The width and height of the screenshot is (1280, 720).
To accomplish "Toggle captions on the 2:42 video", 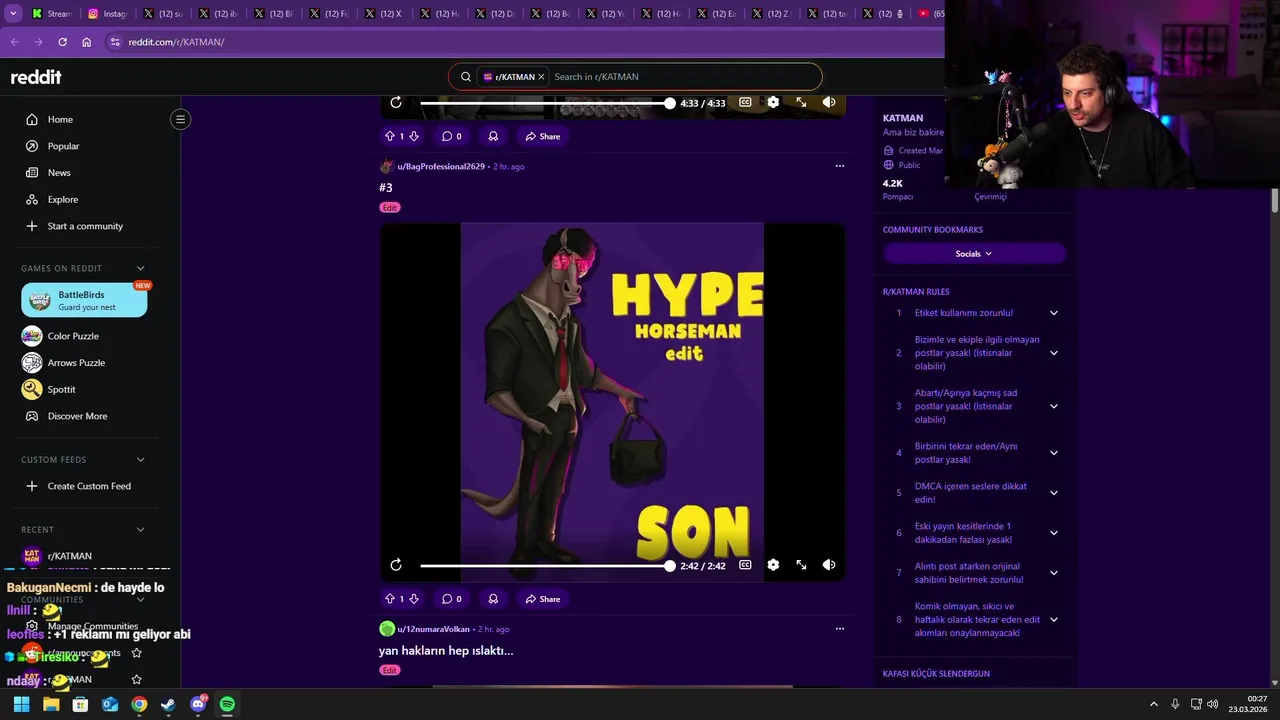I will pyautogui.click(x=745, y=565).
